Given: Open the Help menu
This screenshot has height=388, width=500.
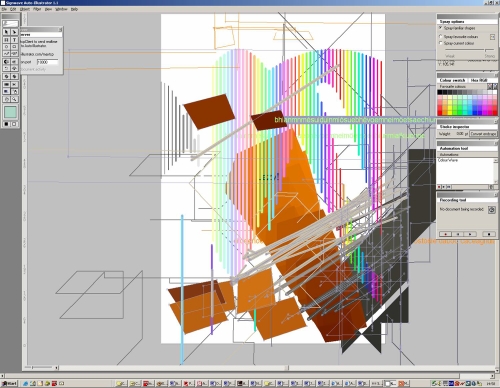Looking at the screenshot, I should (x=74, y=9).
